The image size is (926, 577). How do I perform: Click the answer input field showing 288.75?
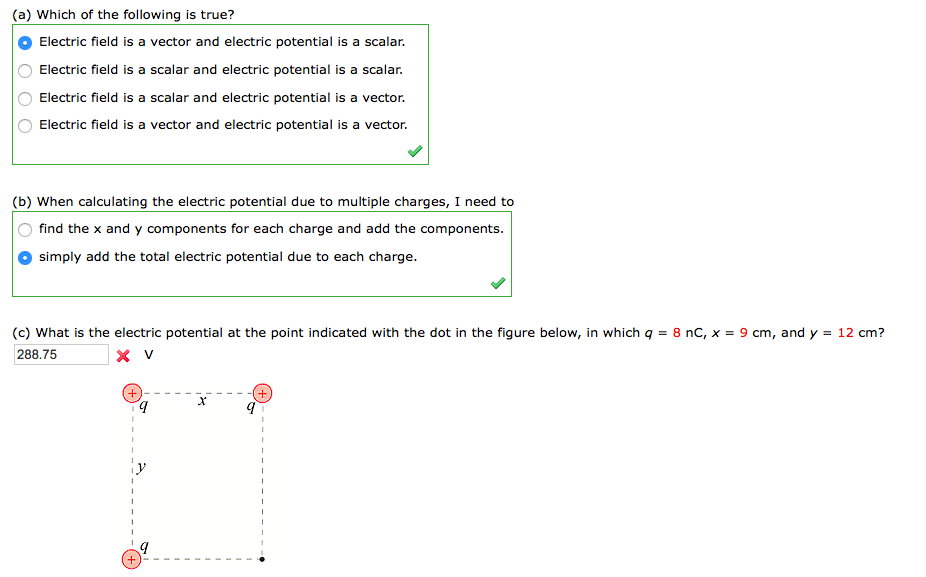(60, 354)
